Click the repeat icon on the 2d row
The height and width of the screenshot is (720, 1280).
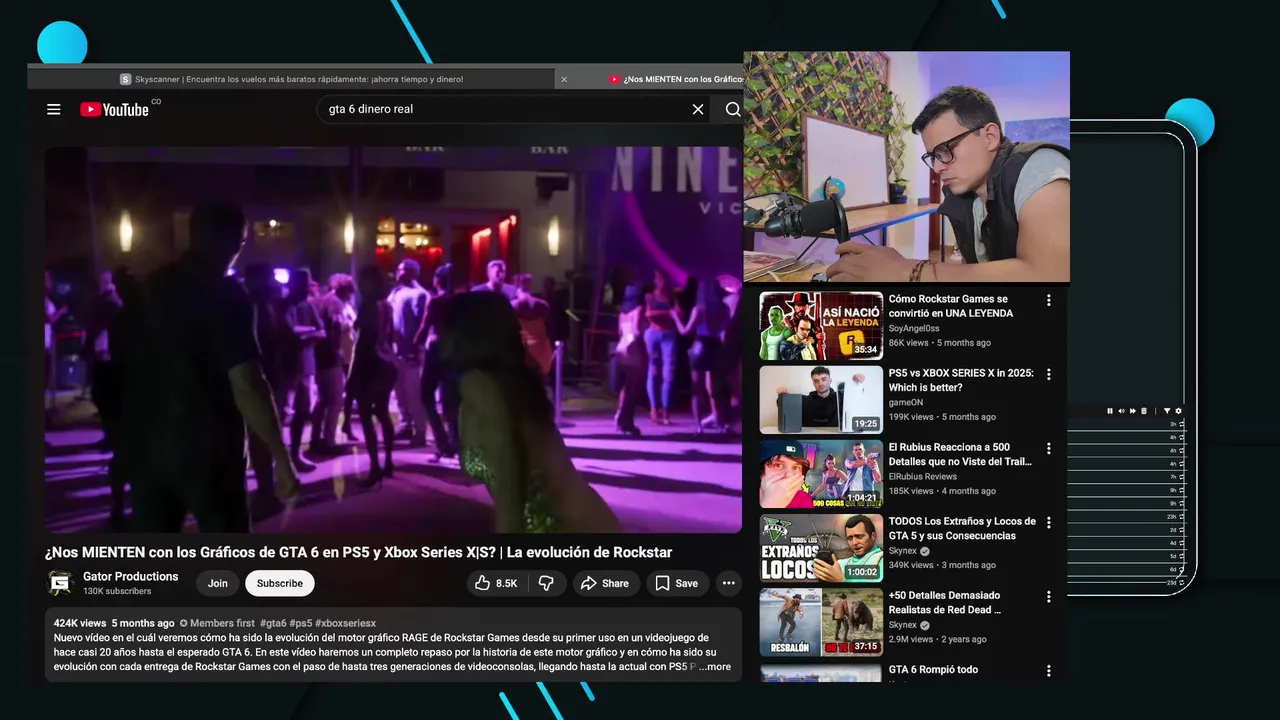1182,530
